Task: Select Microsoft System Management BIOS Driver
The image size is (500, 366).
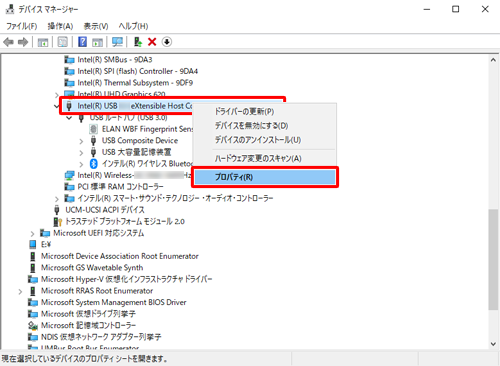Action: (x=114, y=302)
